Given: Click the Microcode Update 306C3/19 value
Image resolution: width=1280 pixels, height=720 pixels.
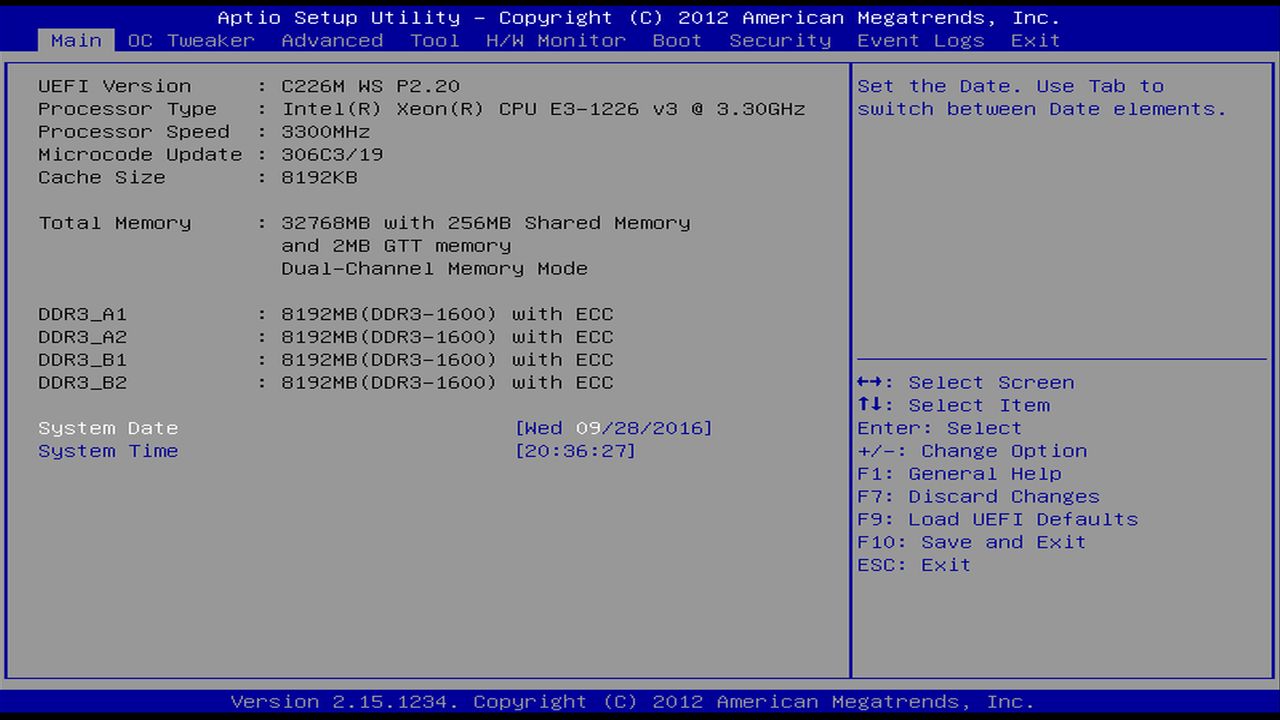Looking at the screenshot, I should click(x=332, y=155).
